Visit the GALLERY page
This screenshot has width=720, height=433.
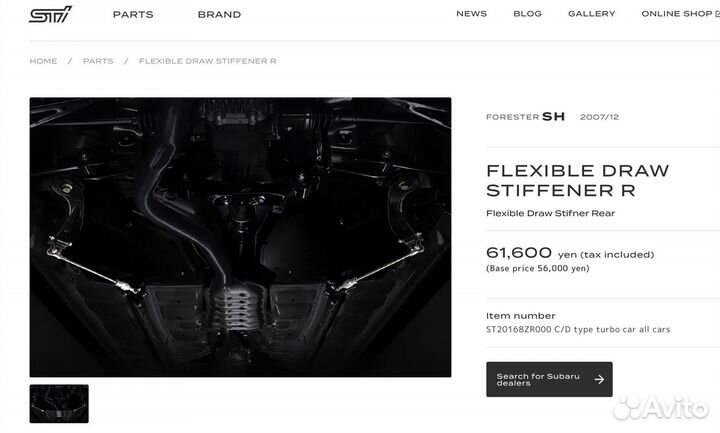591,14
